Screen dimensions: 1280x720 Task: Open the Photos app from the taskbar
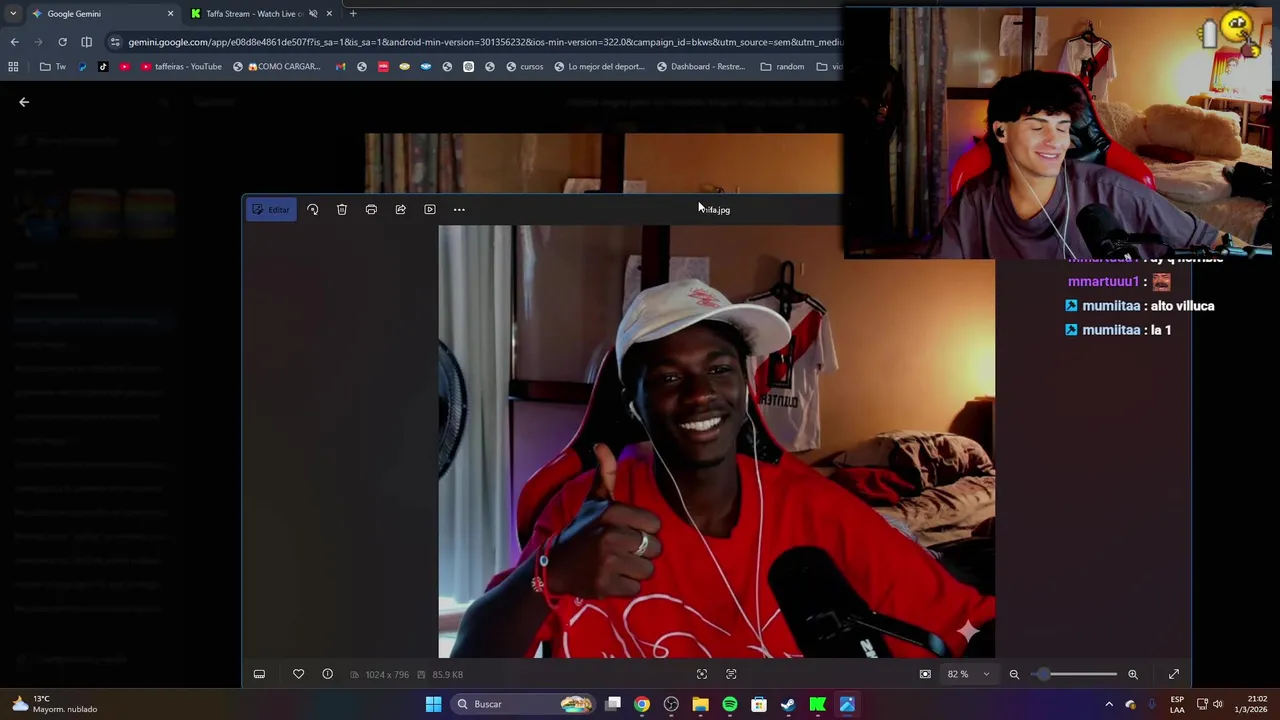[847, 704]
